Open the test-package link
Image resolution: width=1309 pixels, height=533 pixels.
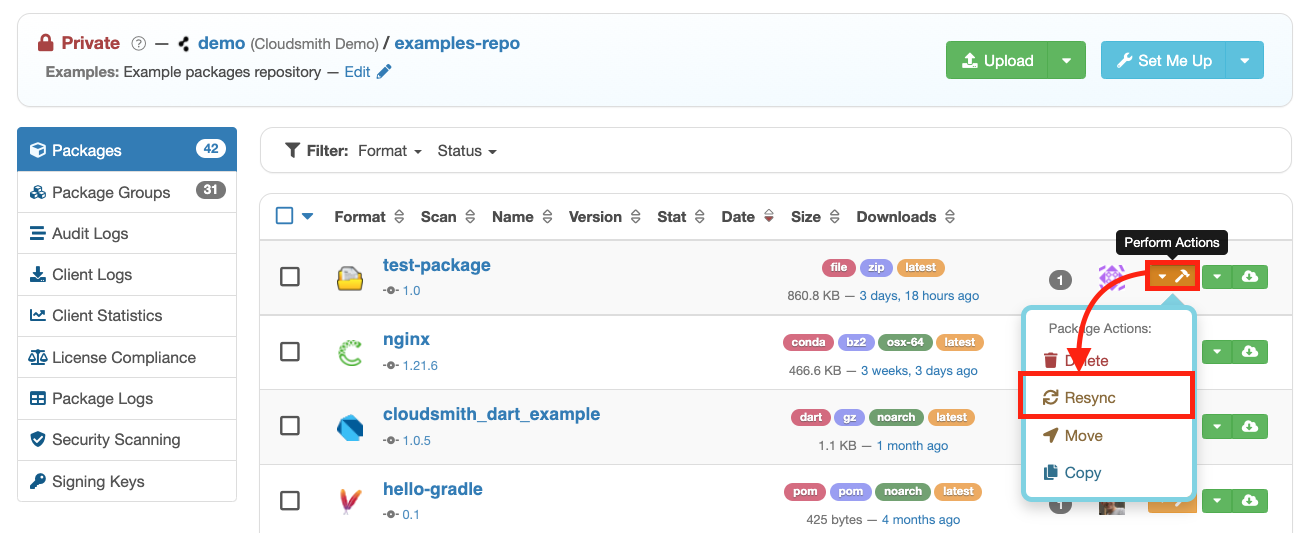(x=436, y=265)
